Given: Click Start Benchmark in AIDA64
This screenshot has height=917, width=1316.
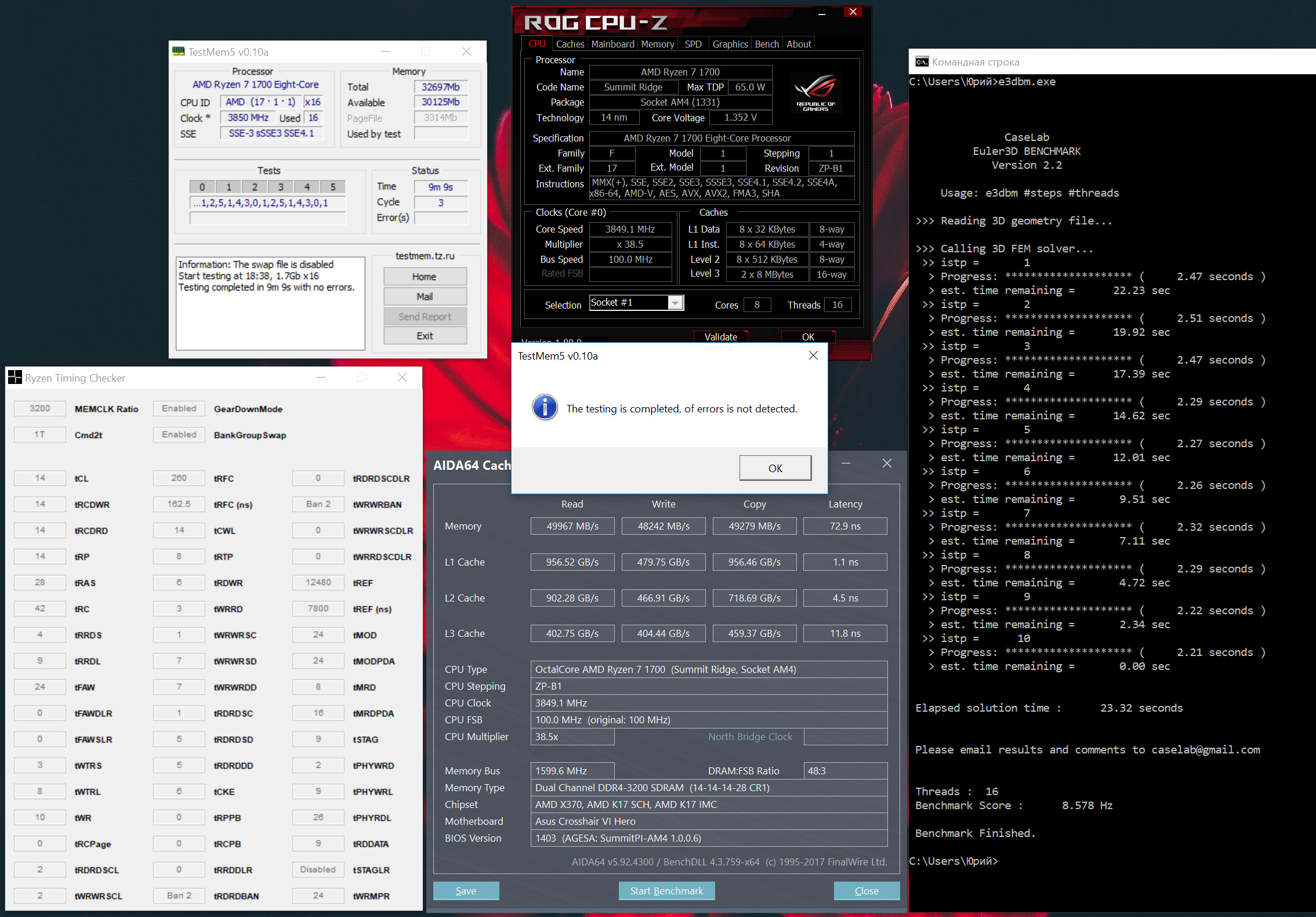Looking at the screenshot, I should coord(666,890).
